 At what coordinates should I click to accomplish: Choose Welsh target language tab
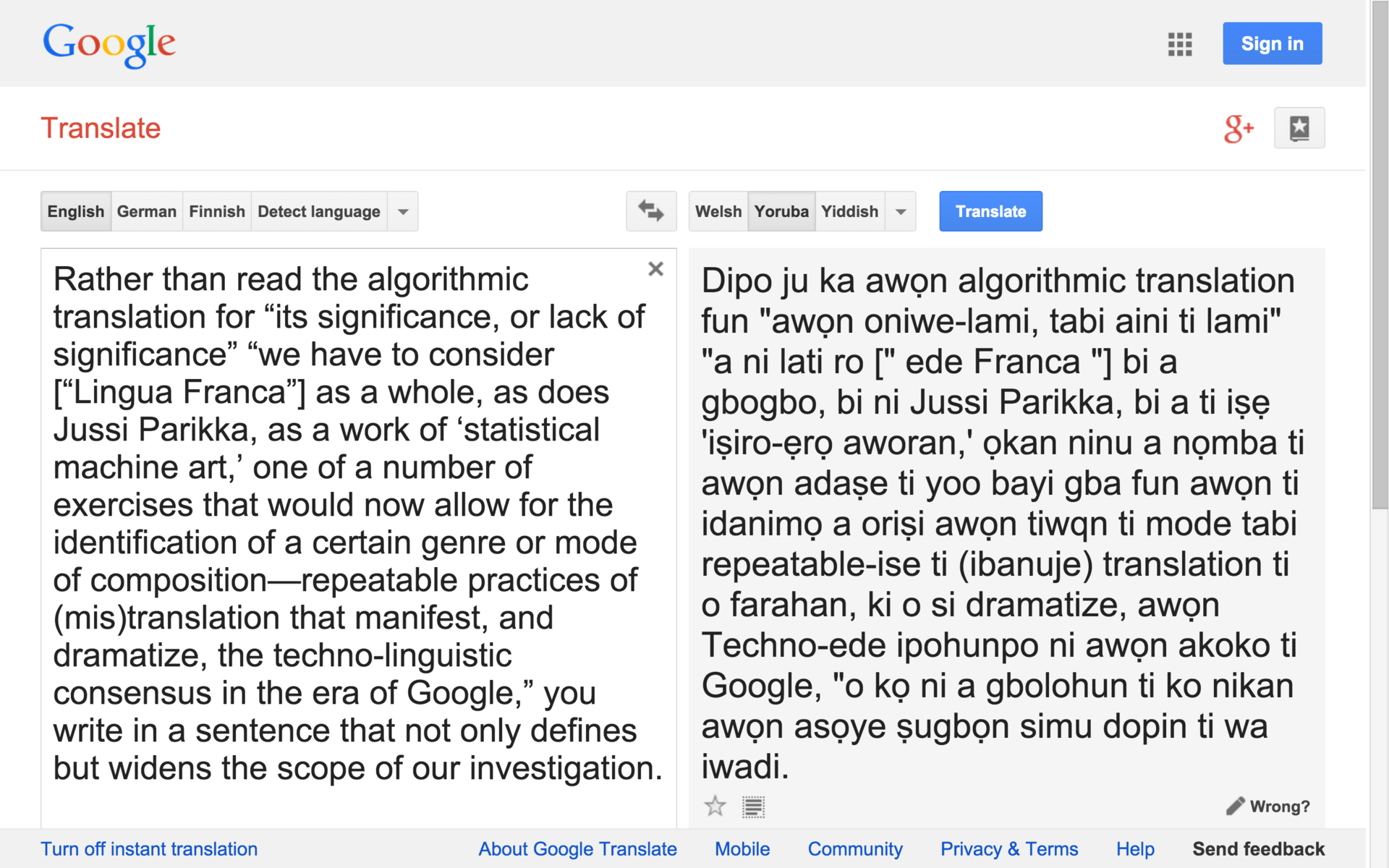pos(718,211)
